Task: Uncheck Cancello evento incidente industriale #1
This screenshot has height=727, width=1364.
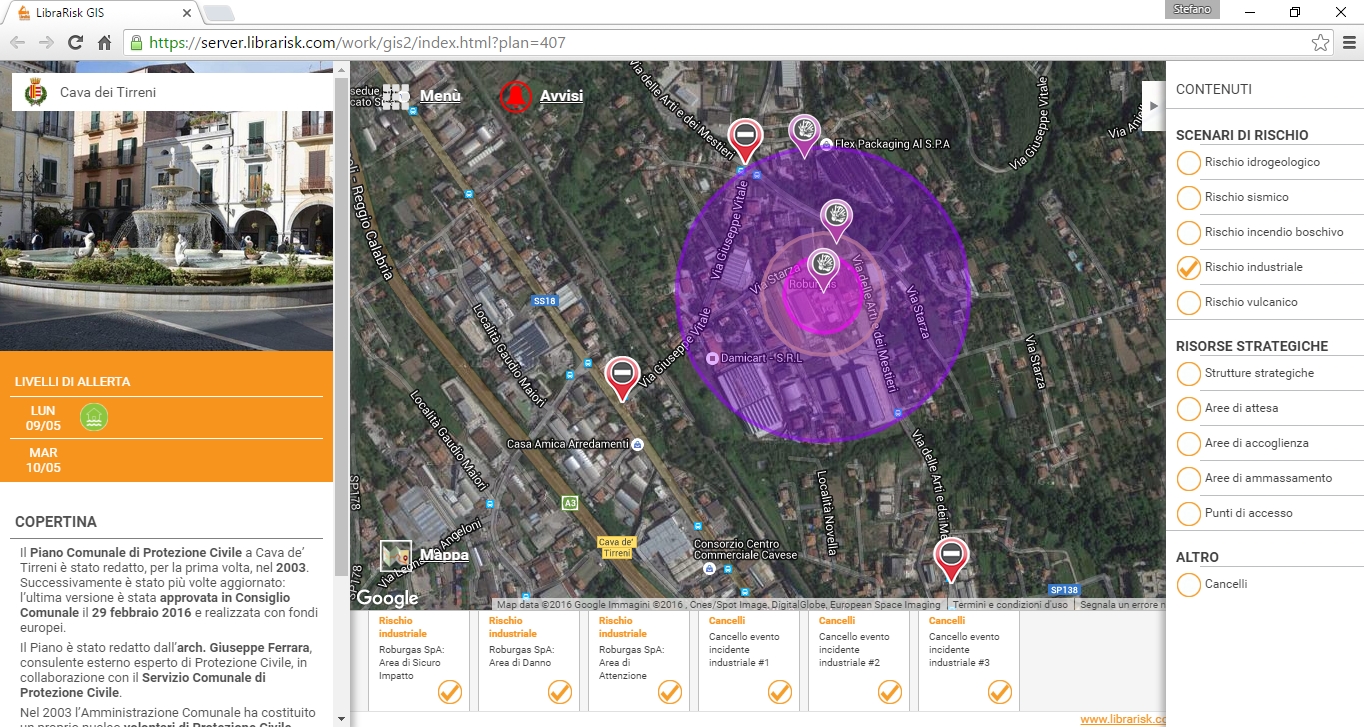Action: point(780,691)
